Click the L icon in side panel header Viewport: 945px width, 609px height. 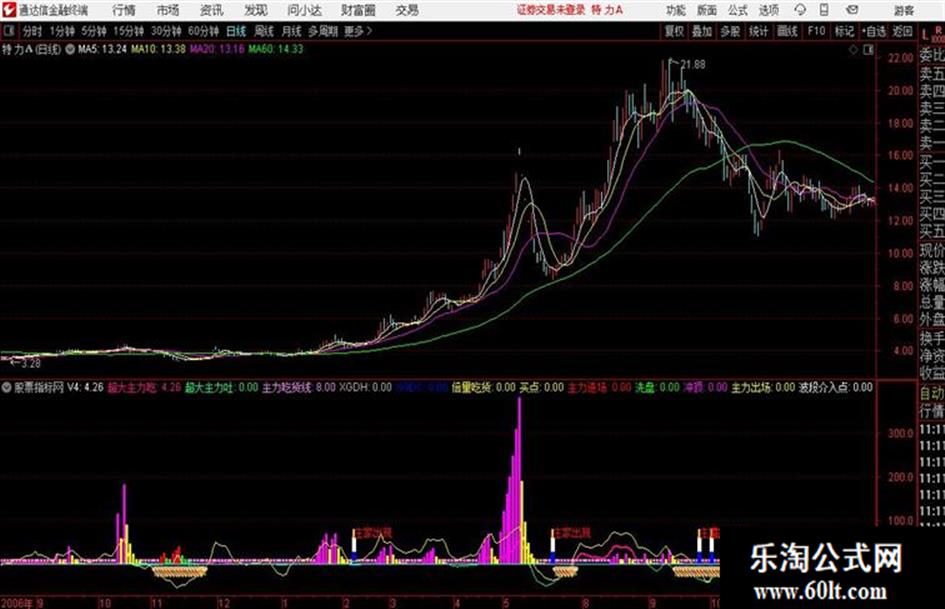(925, 36)
